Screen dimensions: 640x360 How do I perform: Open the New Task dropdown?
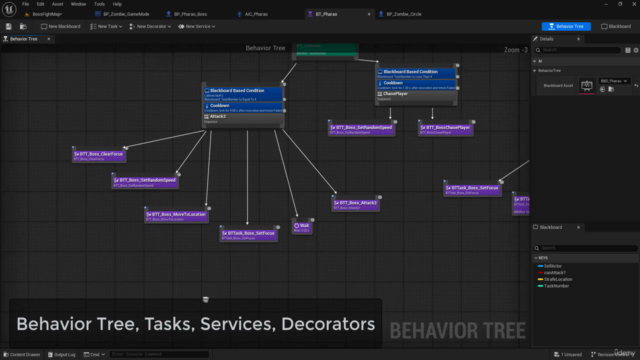pos(106,27)
